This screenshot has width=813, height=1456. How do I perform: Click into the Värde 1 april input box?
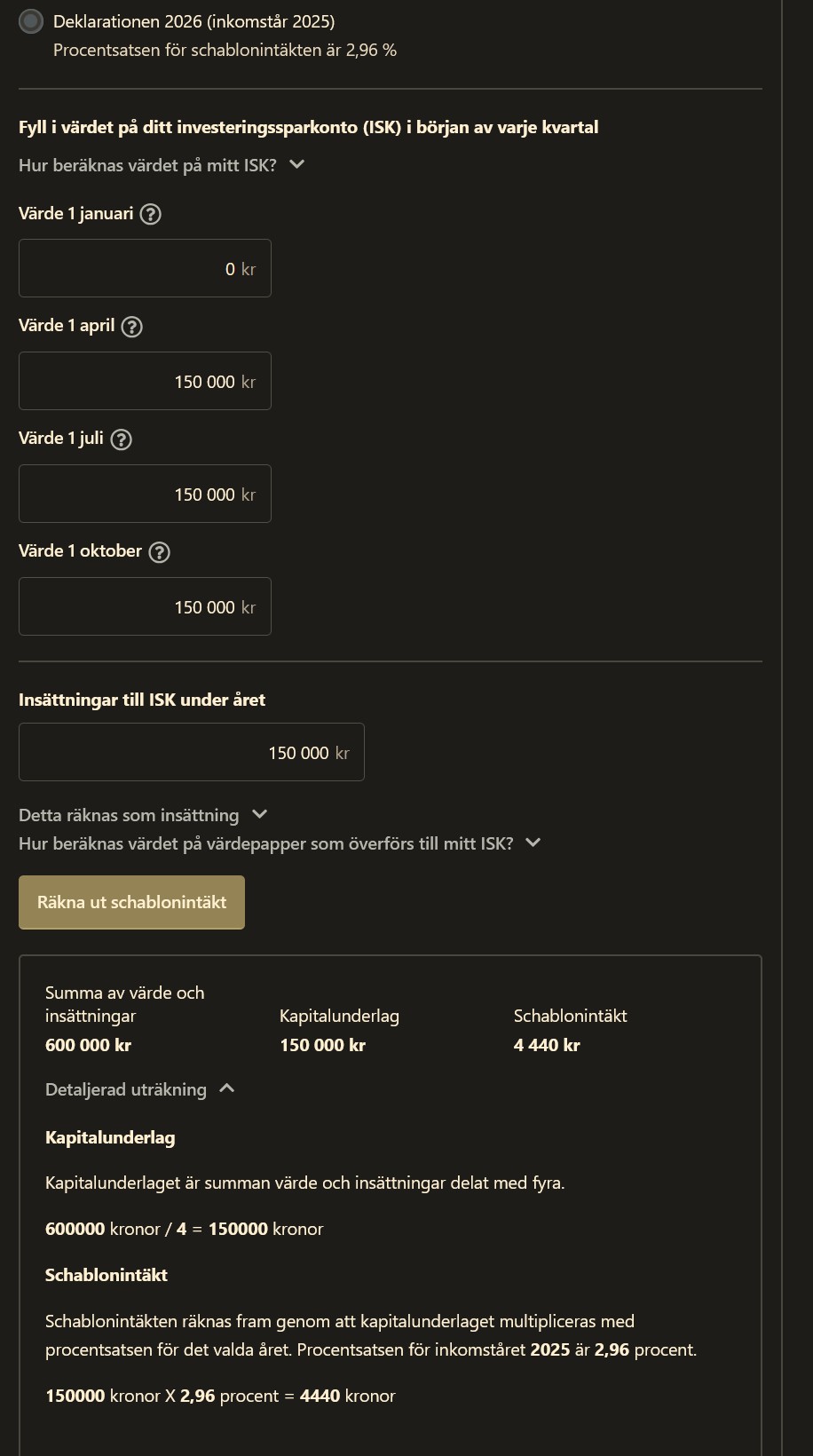click(x=145, y=381)
